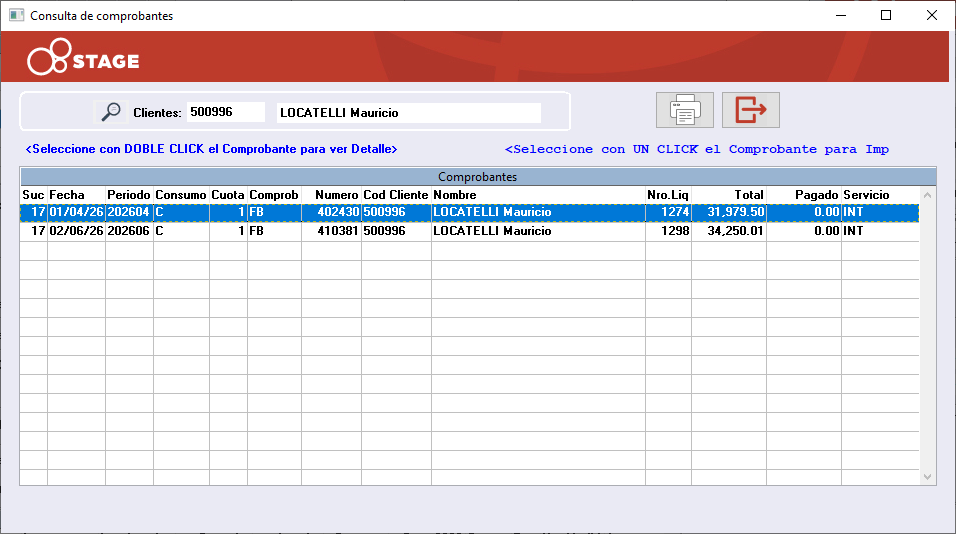Click the client name field LOCATELLI Mauricio
Screen dimensions: 956x534
pos(408,113)
